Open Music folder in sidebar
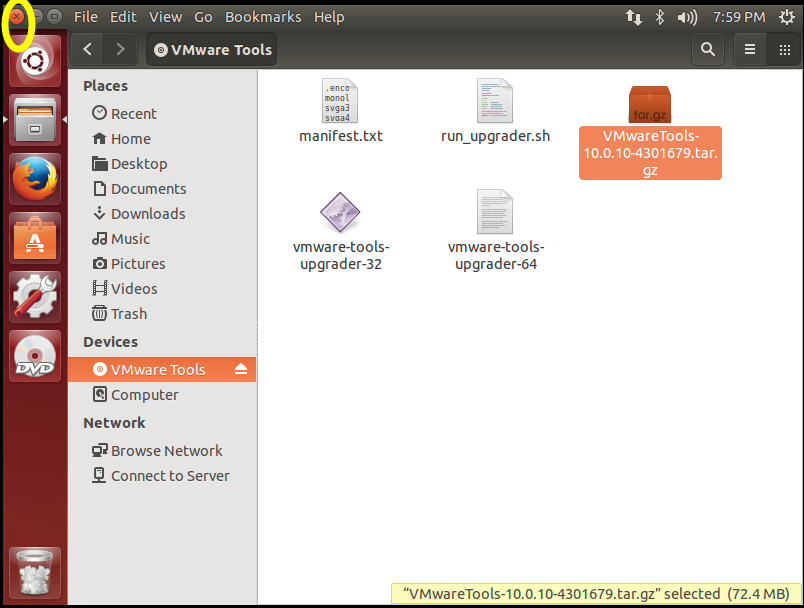This screenshot has height=608, width=804. [x=162, y=238]
